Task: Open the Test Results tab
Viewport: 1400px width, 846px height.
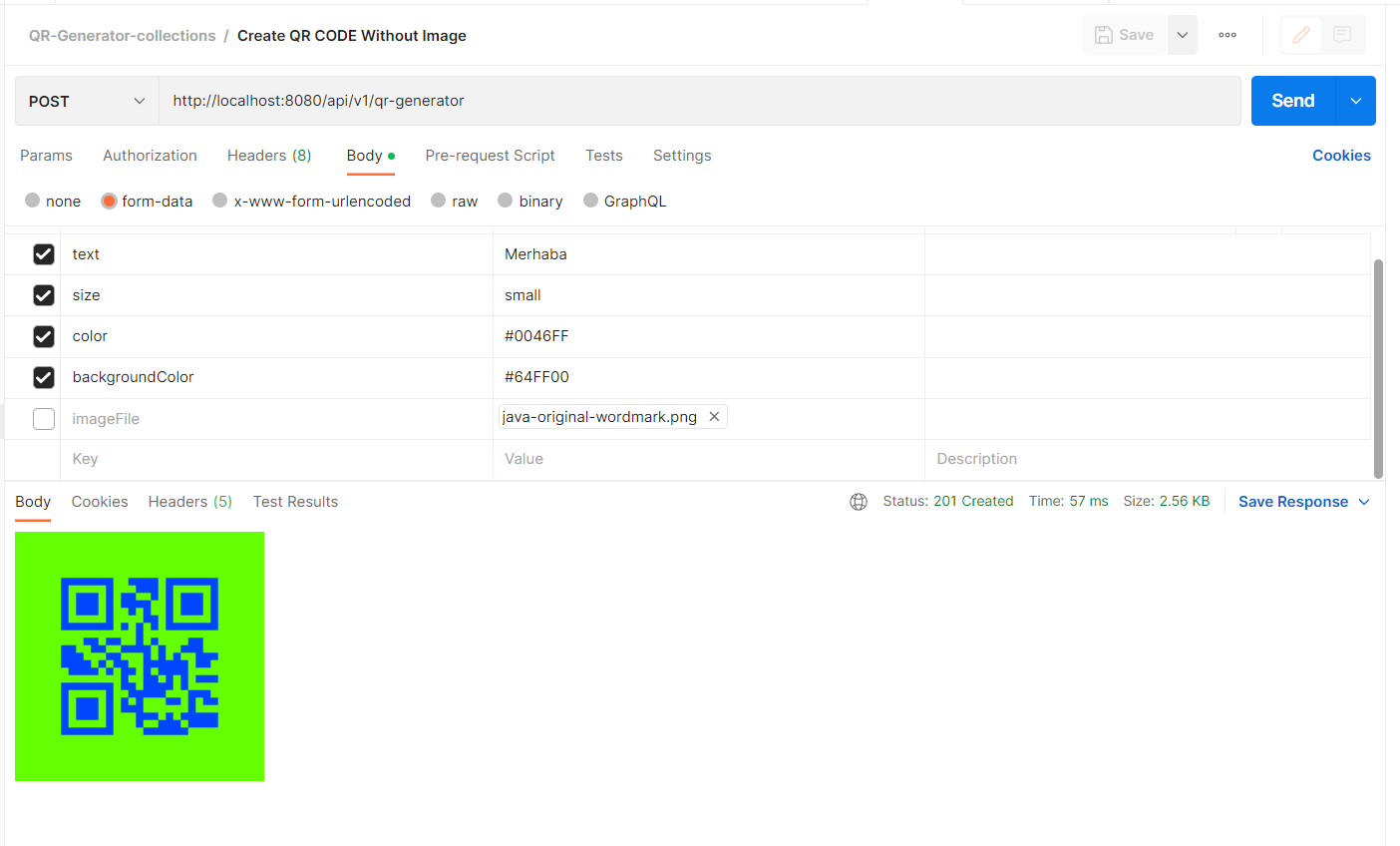Action: coord(295,502)
